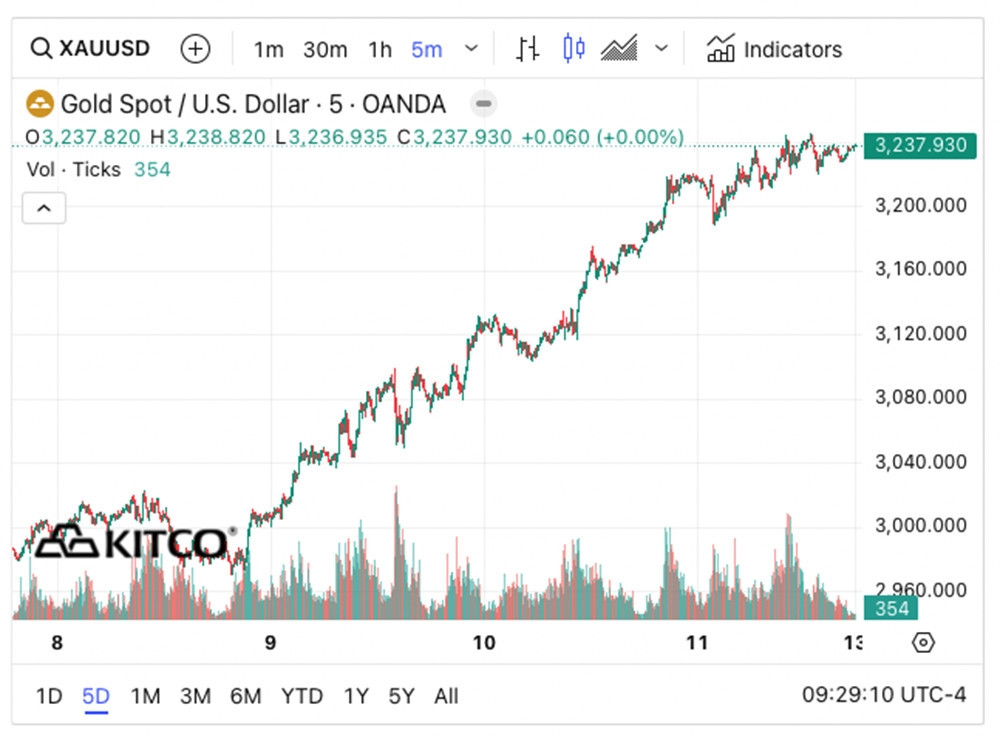This screenshot has width=1000, height=736.
Task: Switch to the 1h interval
Action: tap(380, 49)
